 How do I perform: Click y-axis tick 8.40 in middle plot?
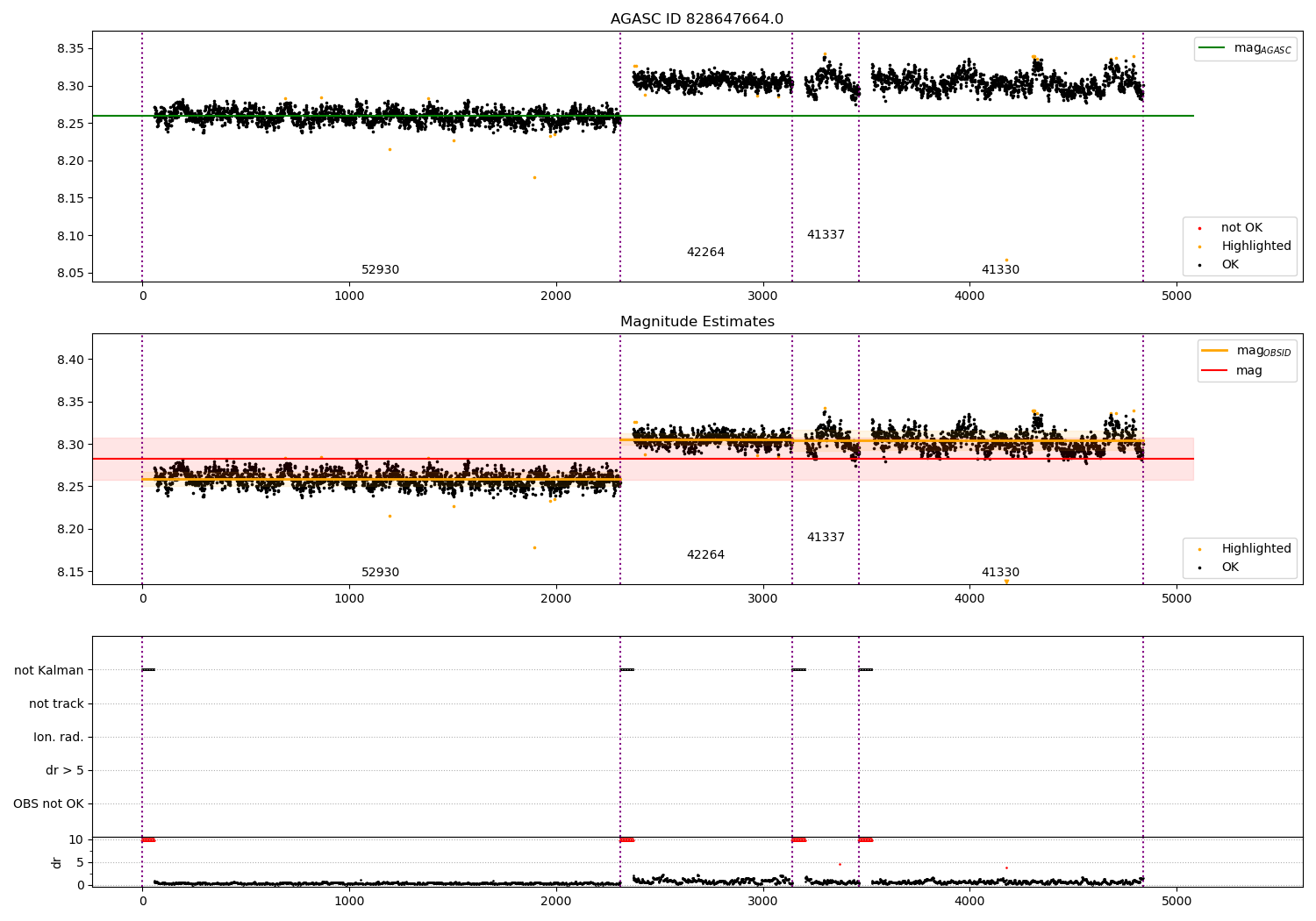pos(69,361)
